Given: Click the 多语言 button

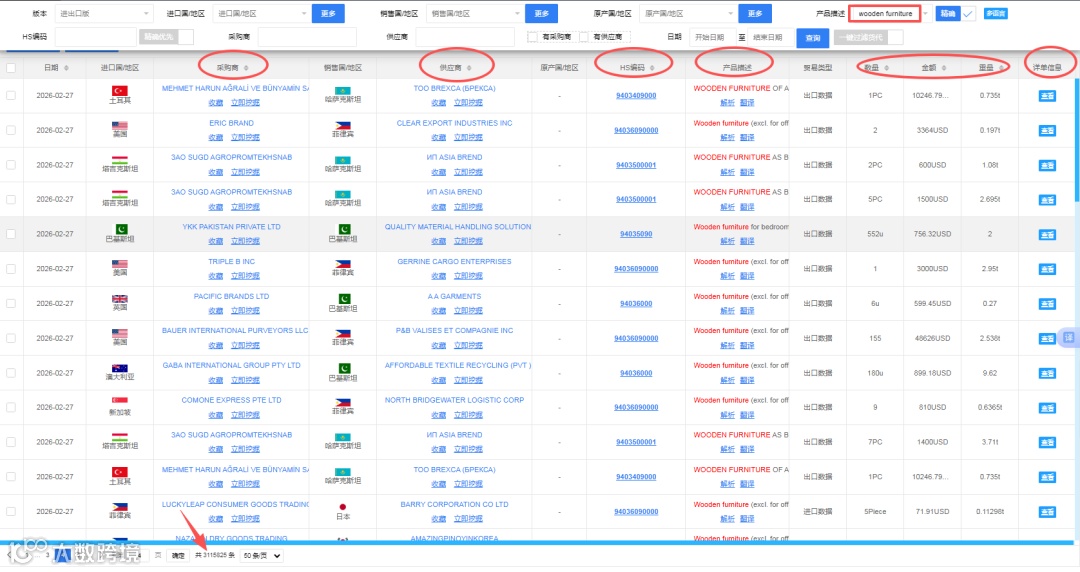Looking at the screenshot, I should coord(995,13).
